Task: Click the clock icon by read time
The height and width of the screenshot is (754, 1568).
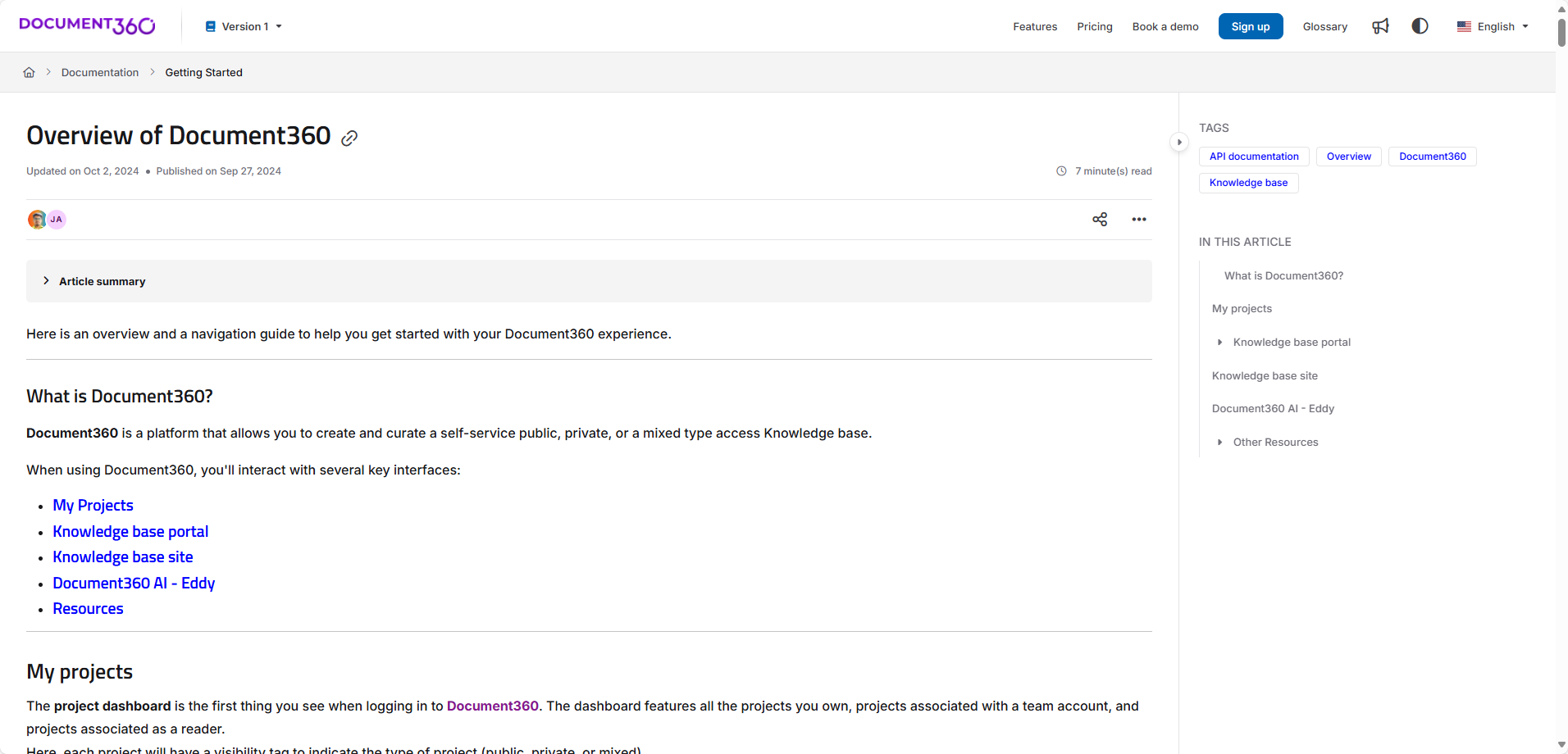Action: click(1061, 171)
